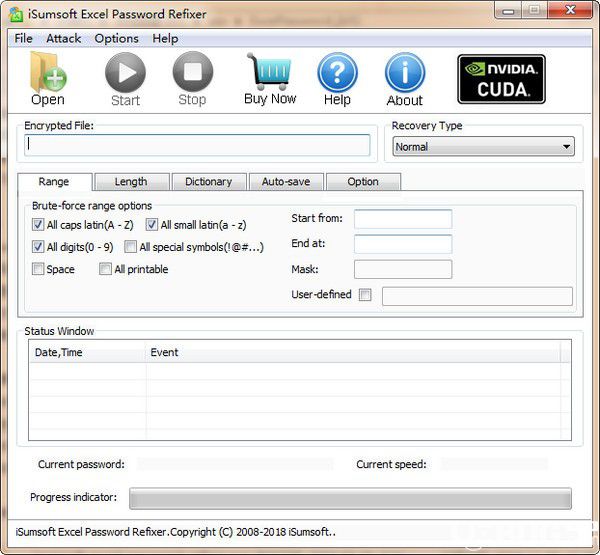This screenshot has height=555, width=600.
Task: Click the User-defined characters text field
Action: (x=477, y=296)
